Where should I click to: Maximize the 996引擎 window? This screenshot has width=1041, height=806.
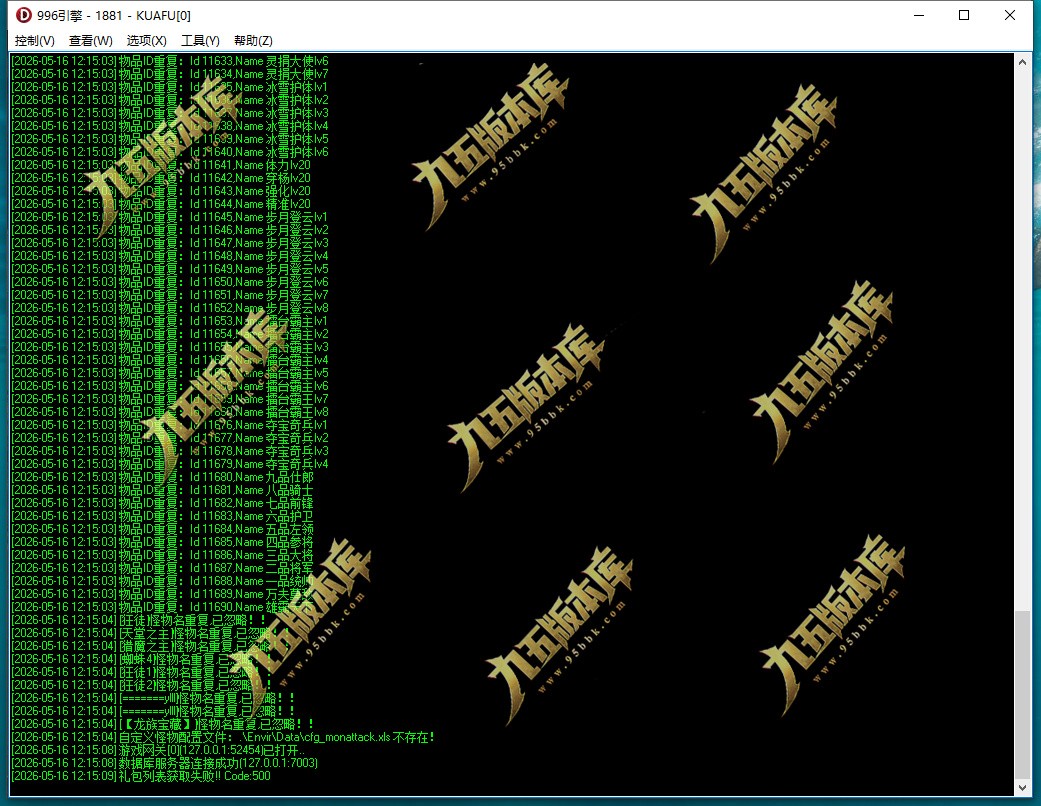tap(964, 15)
